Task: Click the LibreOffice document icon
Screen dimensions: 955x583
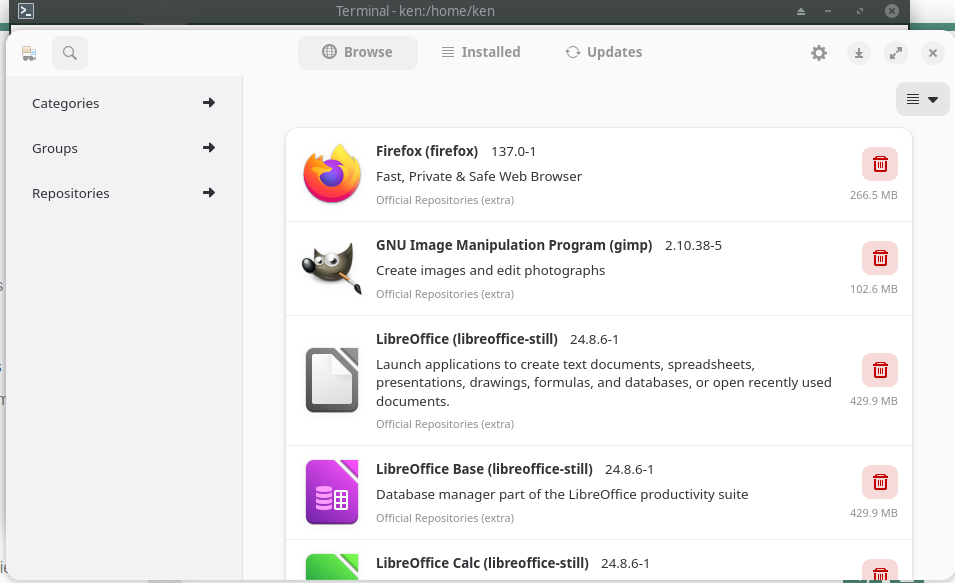Action: [x=332, y=380]
